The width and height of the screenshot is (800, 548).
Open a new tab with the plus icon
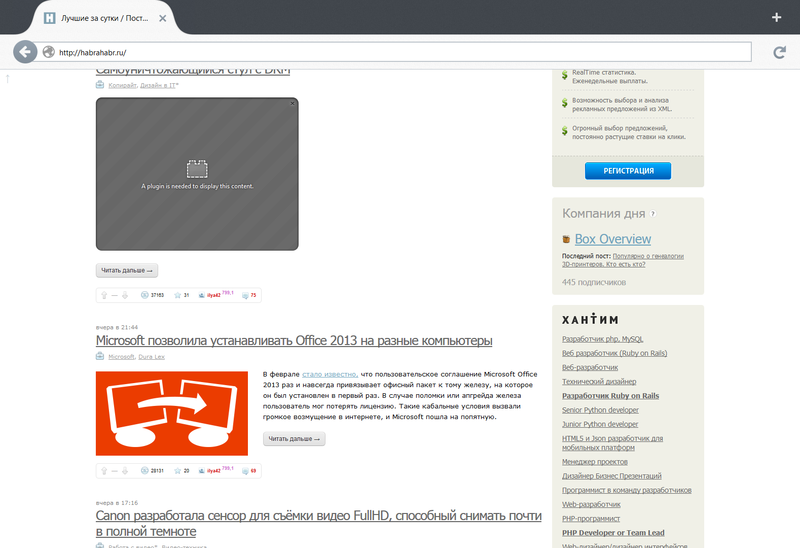click(776, 17)
